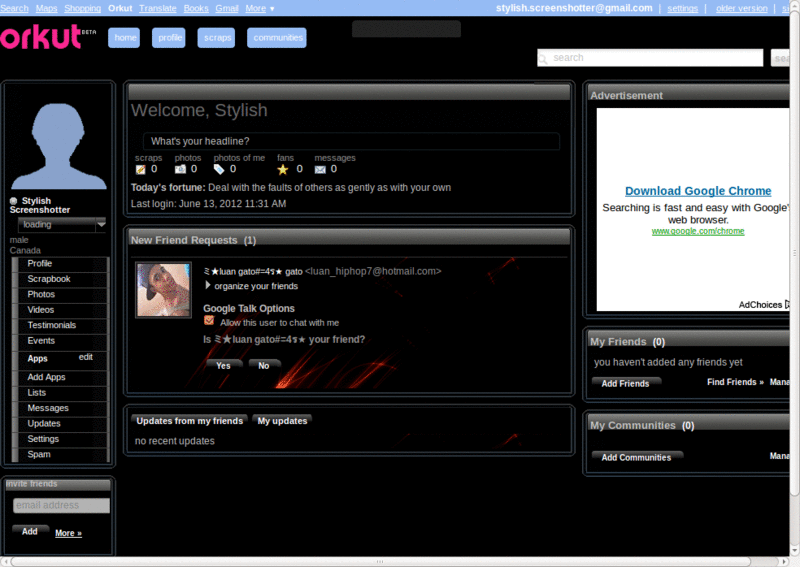Click the AdChoices icon in advertisement

click(x=786, y=305)
